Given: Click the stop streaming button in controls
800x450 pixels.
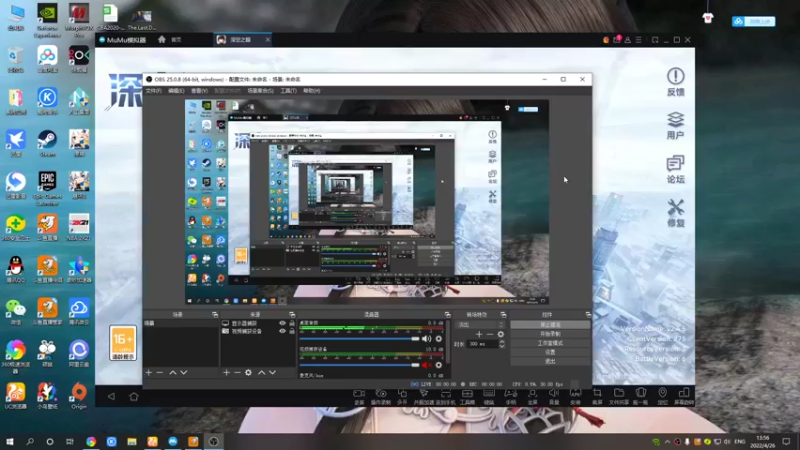Looking at the screenshot, I should (550, 325).
